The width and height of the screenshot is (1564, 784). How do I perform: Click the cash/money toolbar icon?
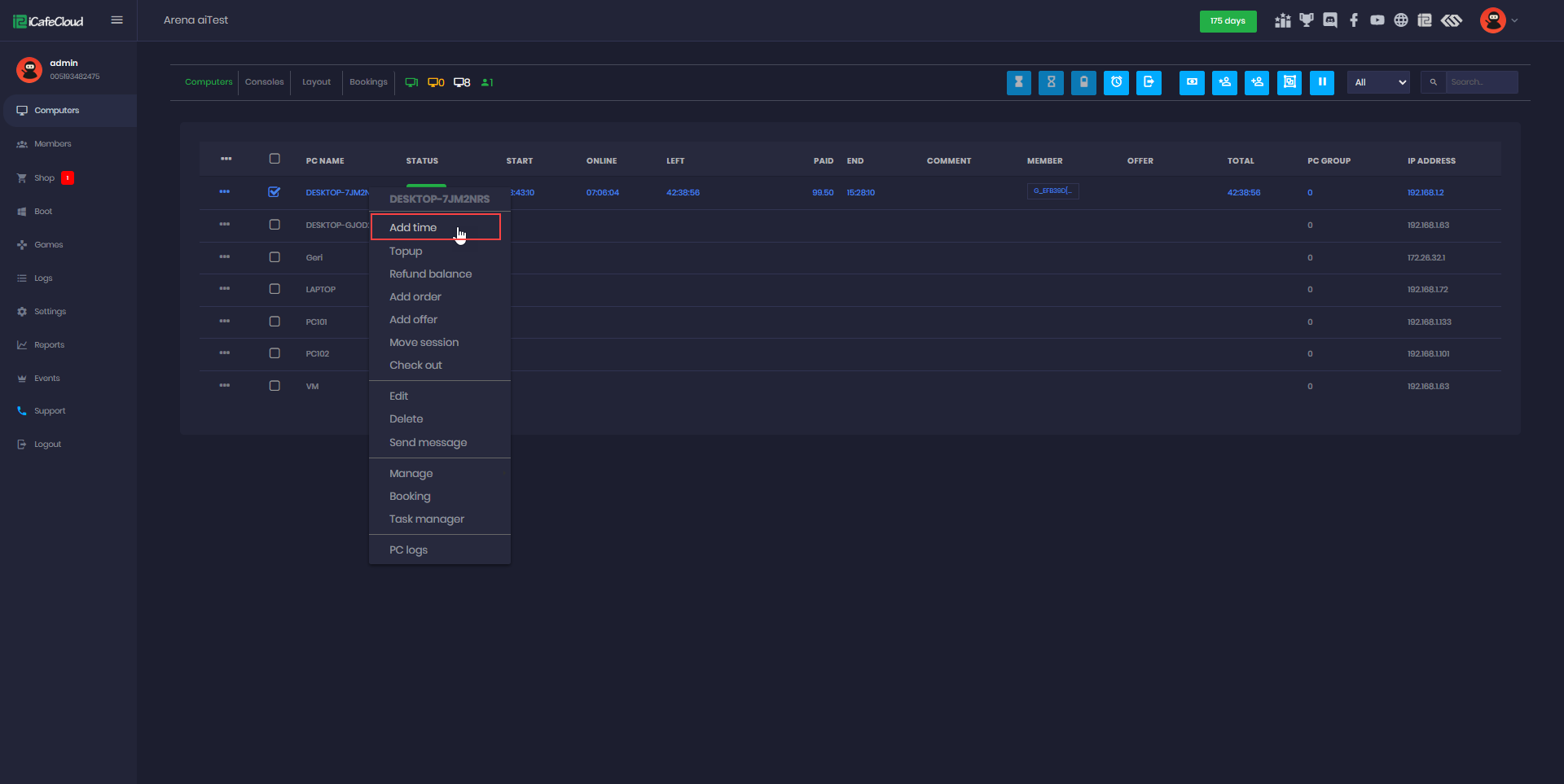pyautogui.click(x=1192, y=82)
